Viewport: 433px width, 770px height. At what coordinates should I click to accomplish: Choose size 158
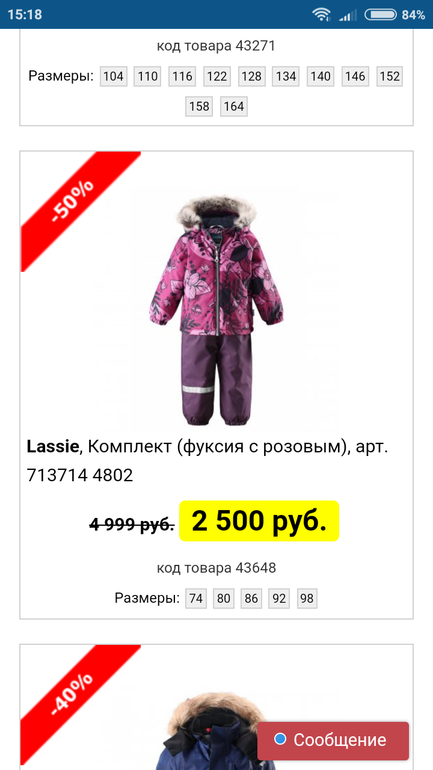click(199, 106)
